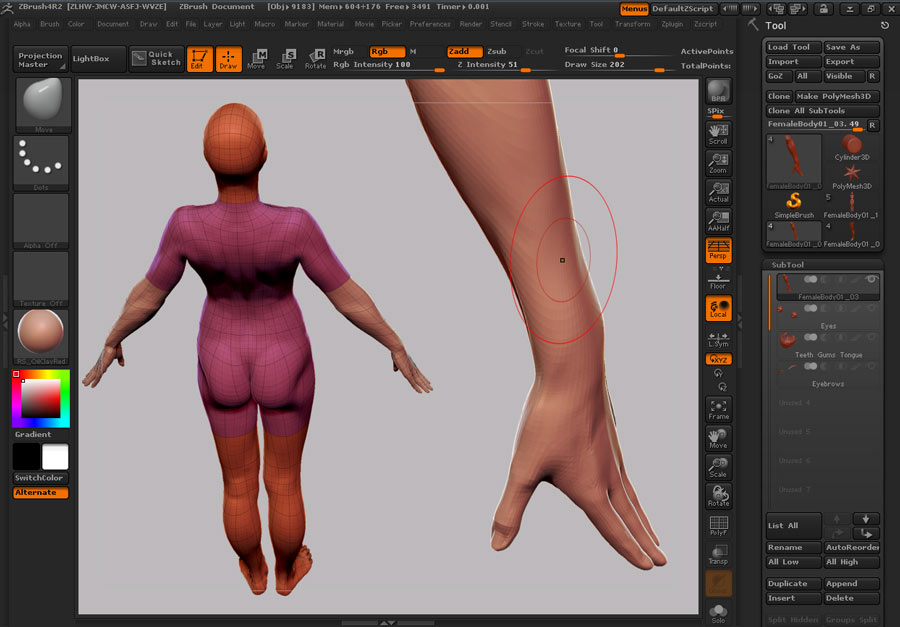Click the Duplicate subtool button
This screenshot has width=900, height=627.
point(794,584)
